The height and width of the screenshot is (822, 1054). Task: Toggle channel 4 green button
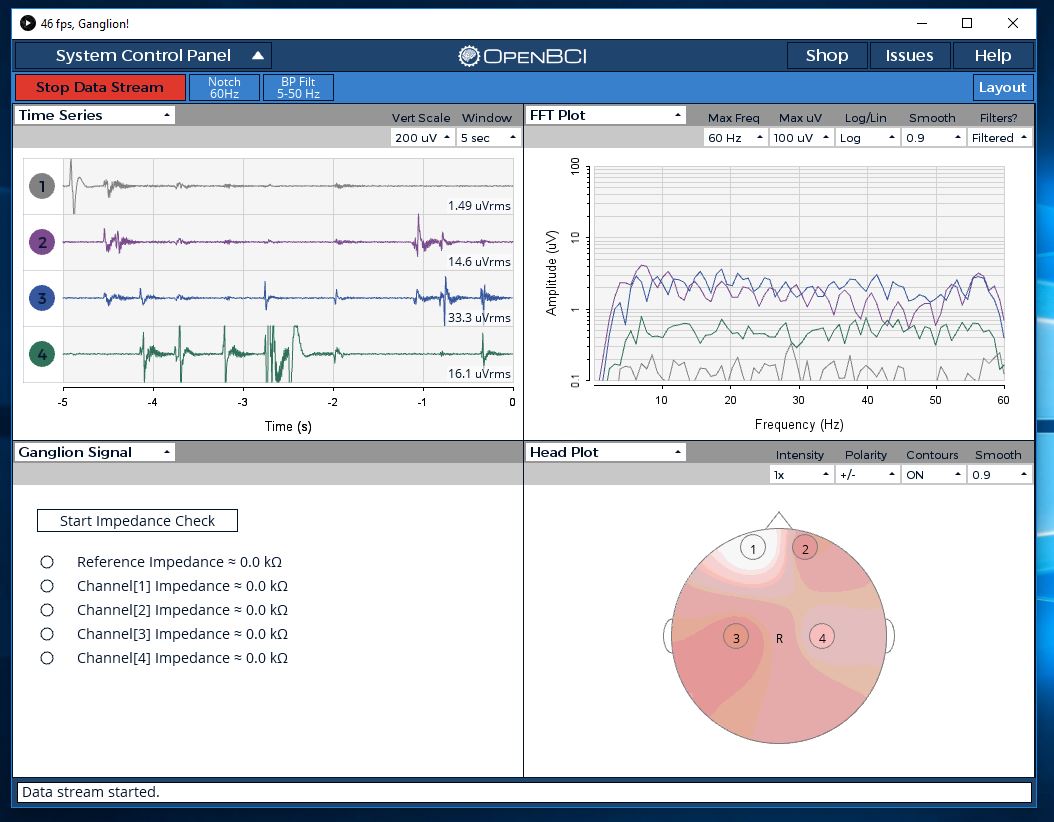point(41,354)
